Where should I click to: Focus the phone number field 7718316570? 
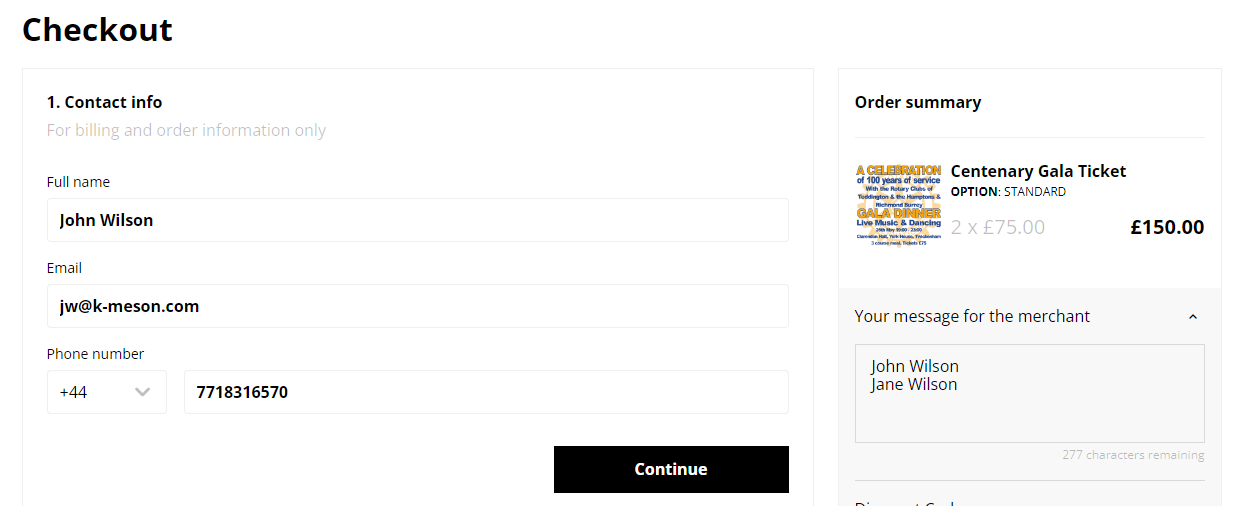click(x=486, y=392)
